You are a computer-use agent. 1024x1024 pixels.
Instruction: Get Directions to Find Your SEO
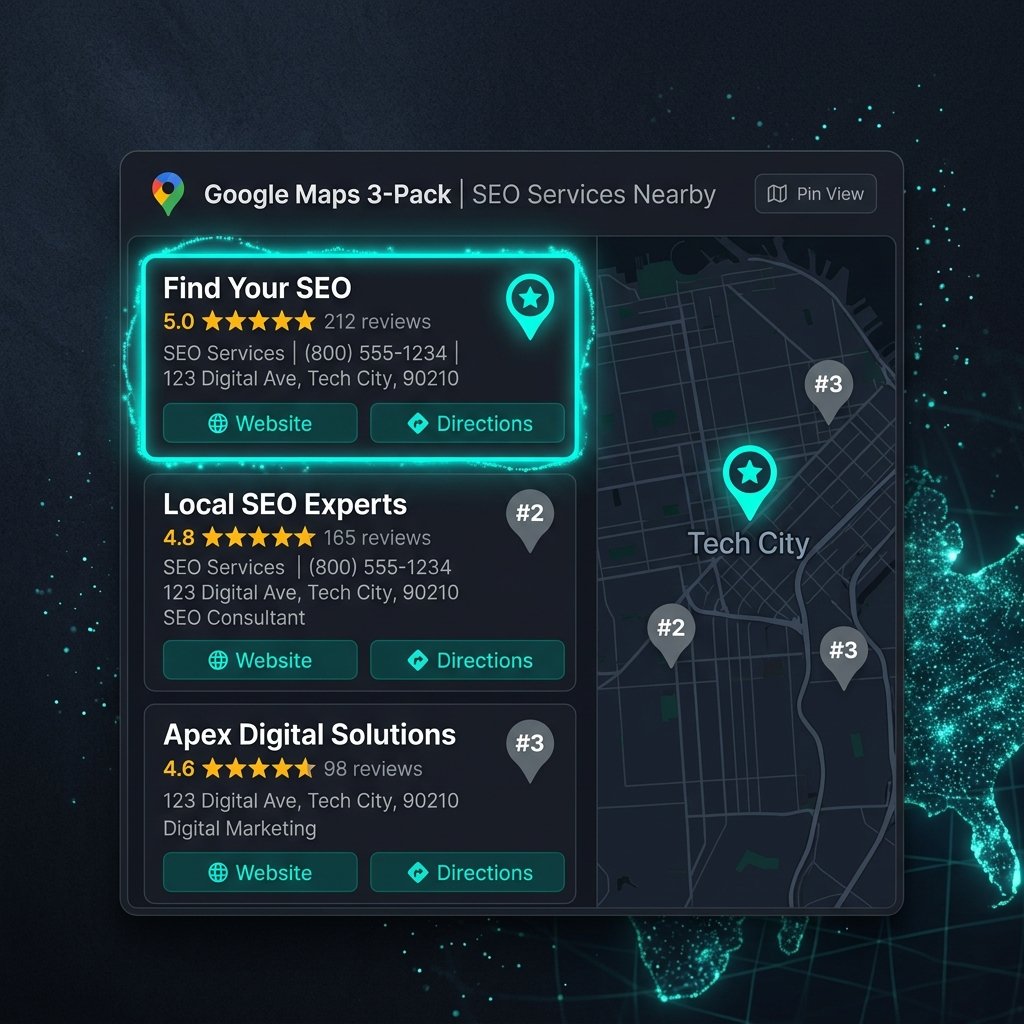(x=467, y=423)
